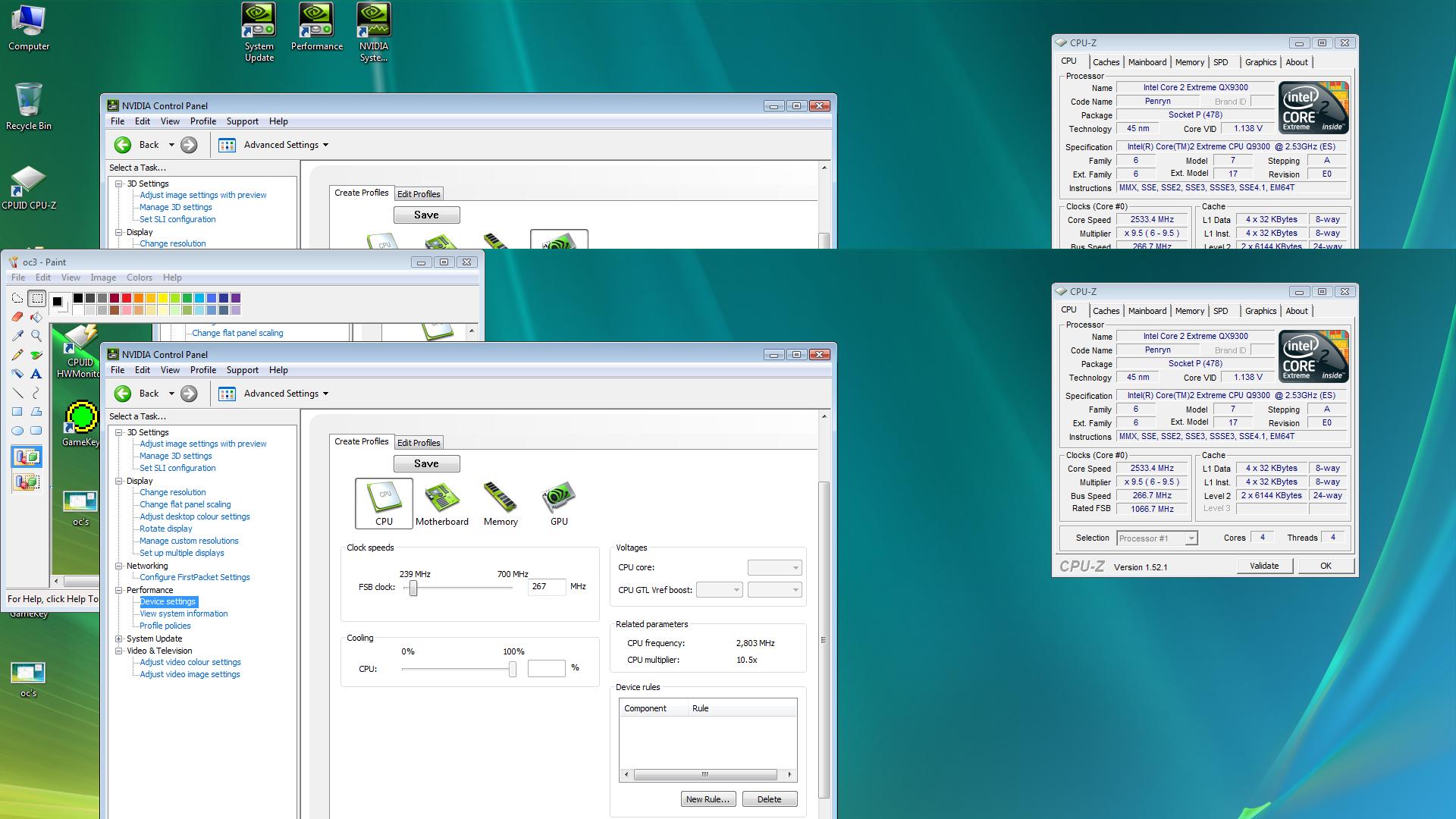Pick the Ellipse shape tool in Paint
The width and height of the screenshot is (1456, 819).
pyautogui.click(x=17, y=431)
